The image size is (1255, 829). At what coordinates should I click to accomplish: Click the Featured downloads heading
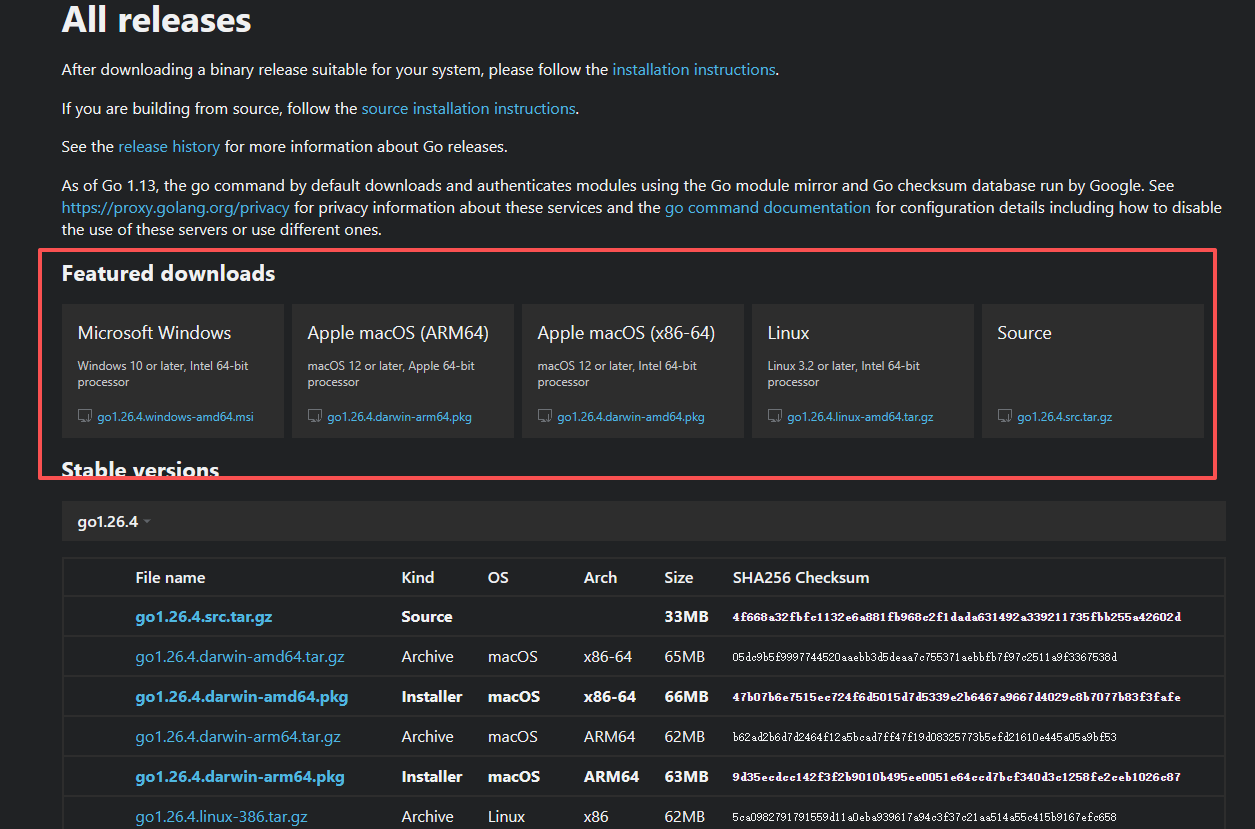(x=168, y=273)
